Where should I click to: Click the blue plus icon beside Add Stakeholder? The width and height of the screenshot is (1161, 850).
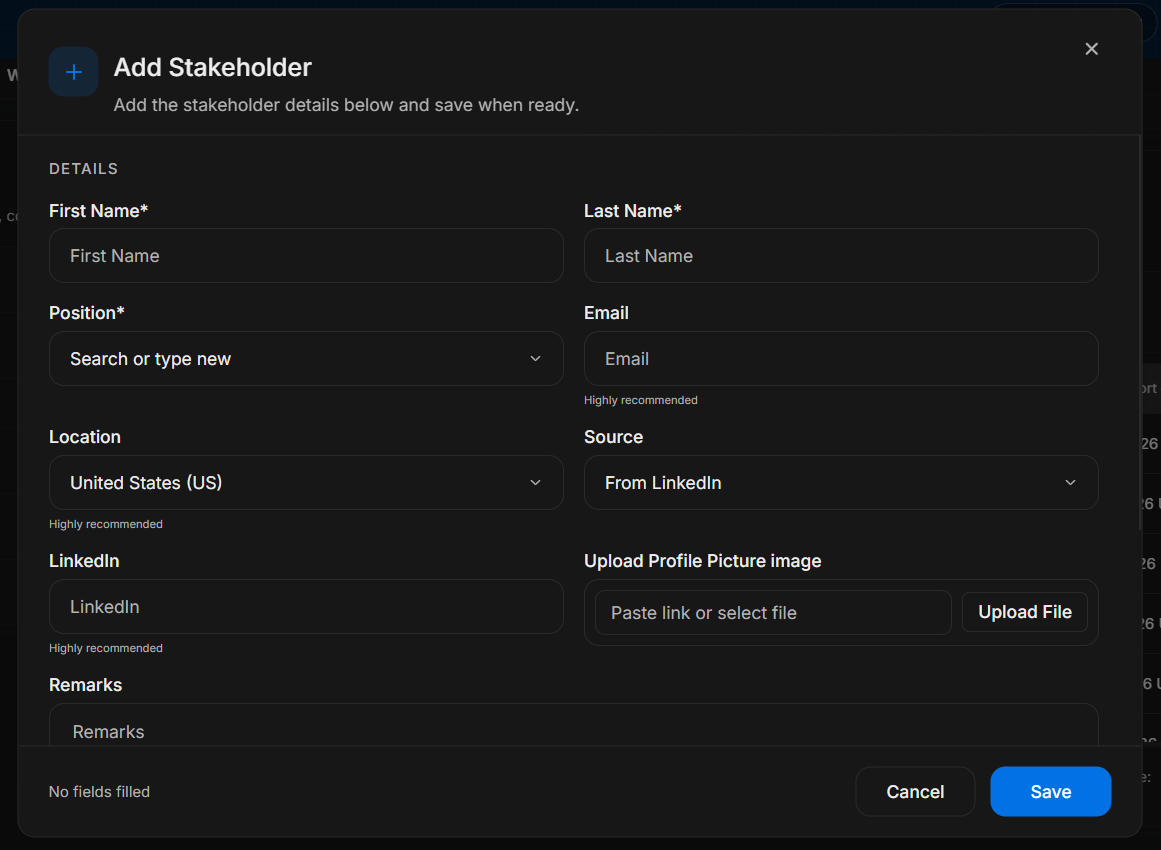(73, 72)
